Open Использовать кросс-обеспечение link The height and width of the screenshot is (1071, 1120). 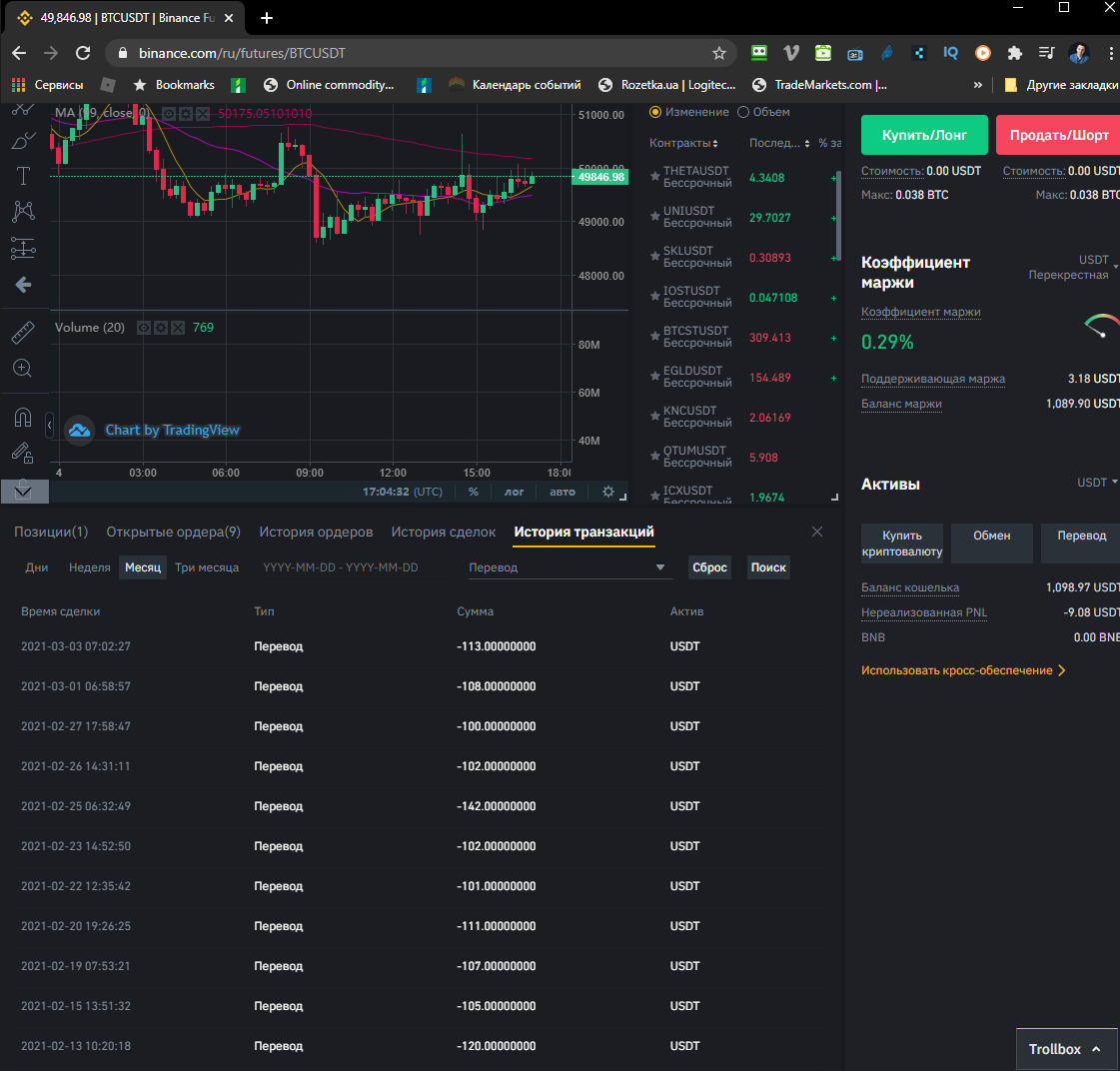(963, 670)
